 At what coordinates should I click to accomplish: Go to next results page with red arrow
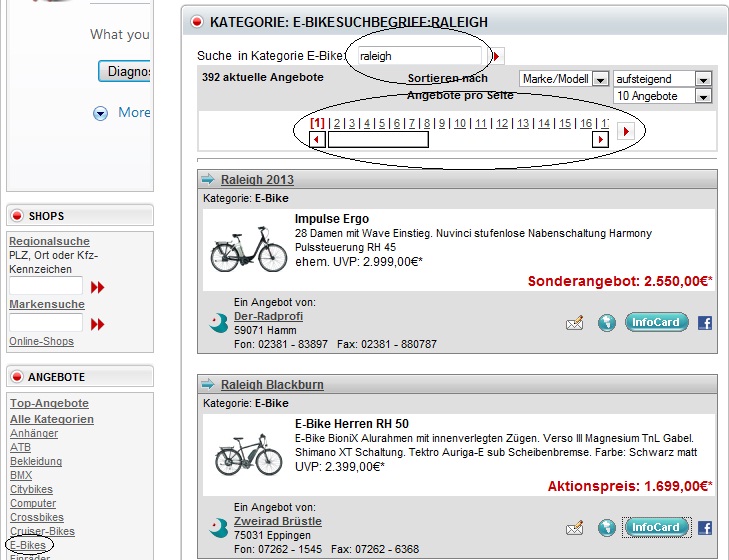pos(626,131)
